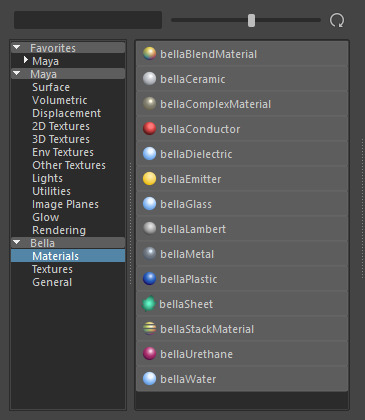The width and height of the screenshot is (365, 420).
Task: Click the bellaWater sphere icon
Action: click(149, 379)
